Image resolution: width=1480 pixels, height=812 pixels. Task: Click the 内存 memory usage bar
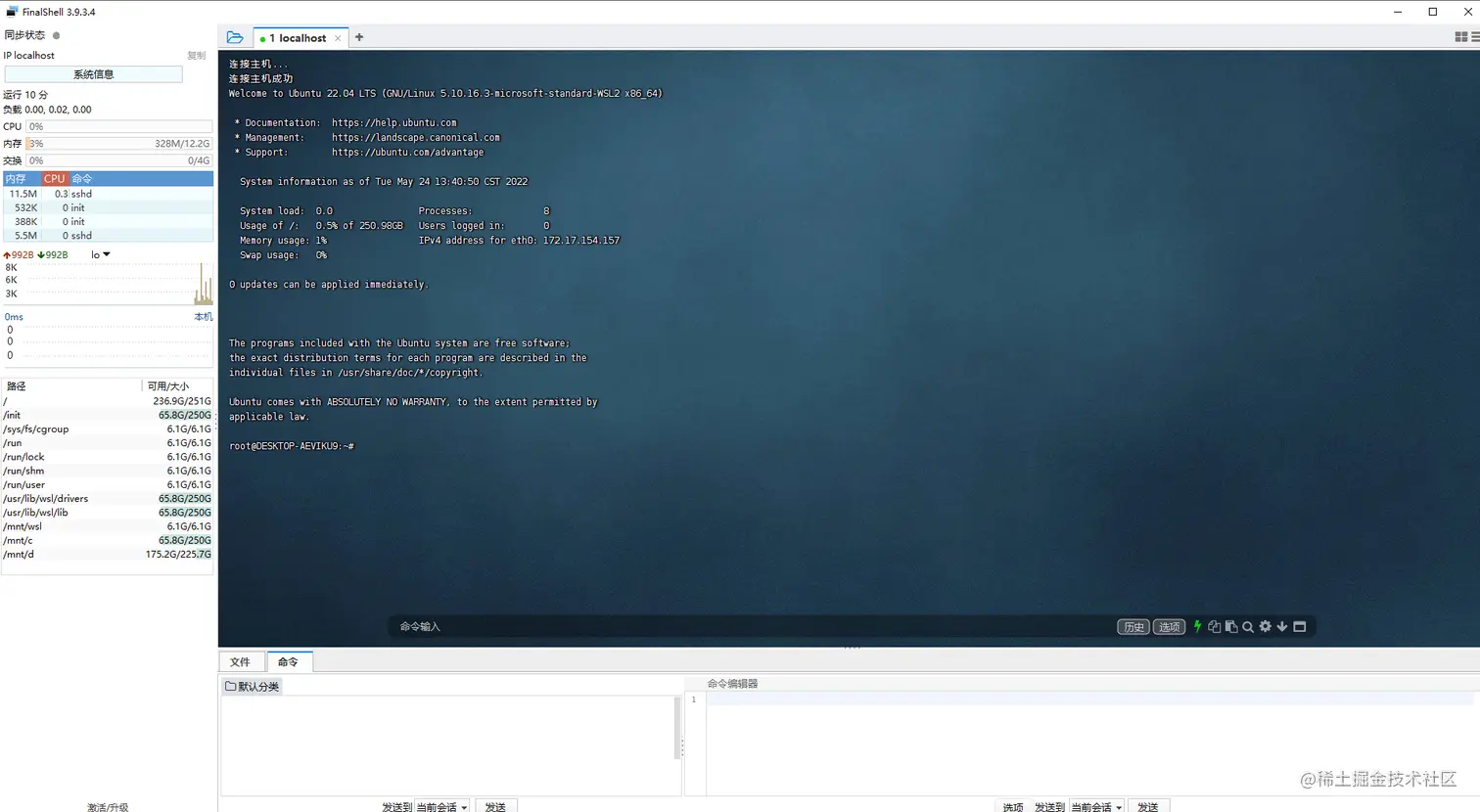pyautogui.click(x=119, y=144)
